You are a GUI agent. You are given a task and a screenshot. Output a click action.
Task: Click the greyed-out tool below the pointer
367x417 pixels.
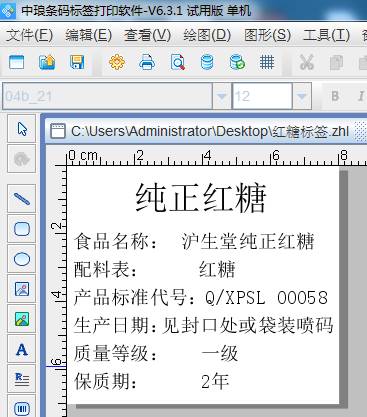(22, 159)
